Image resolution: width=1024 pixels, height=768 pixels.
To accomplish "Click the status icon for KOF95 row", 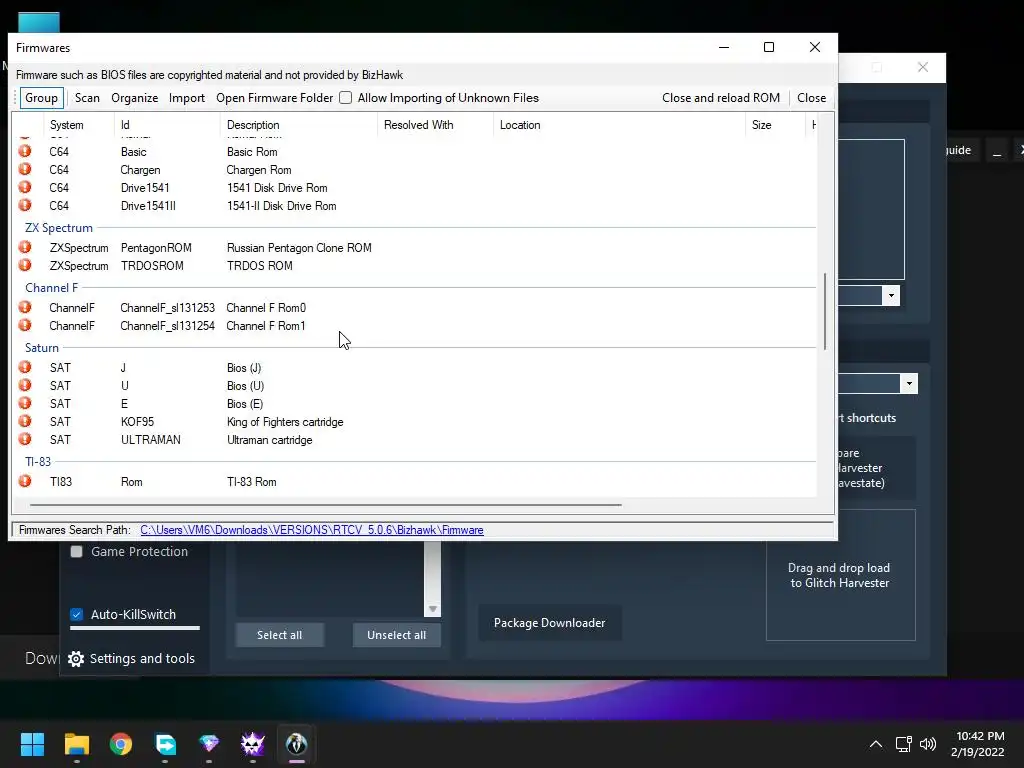I will click(x=25, y=421).
